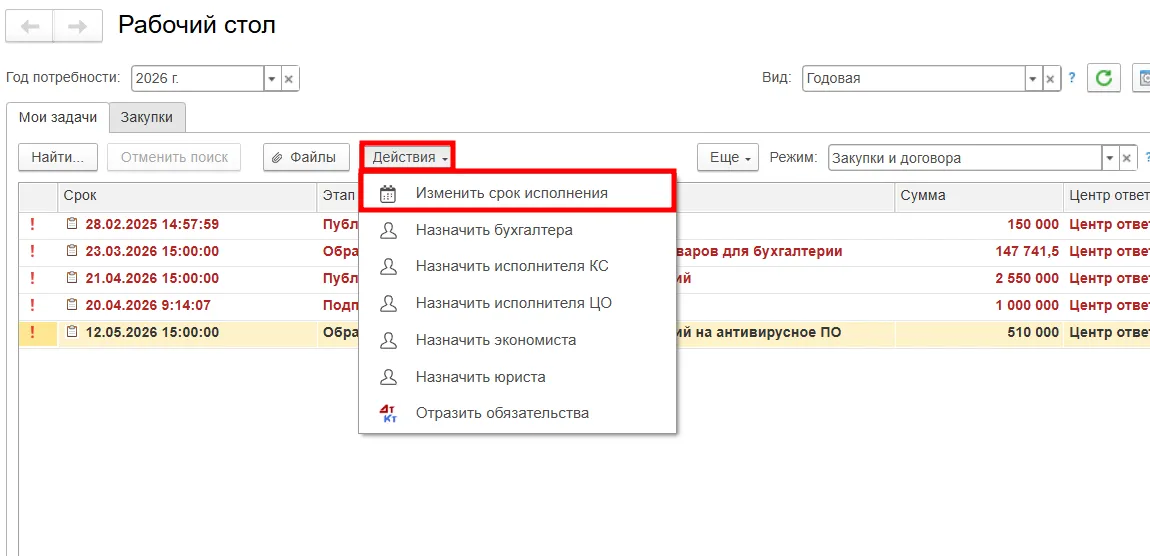The width and height of the screenshot is (1150, 556).
Task: Select date cell 20.04.2026 9:14:07
Action: [x=187, y=306]
